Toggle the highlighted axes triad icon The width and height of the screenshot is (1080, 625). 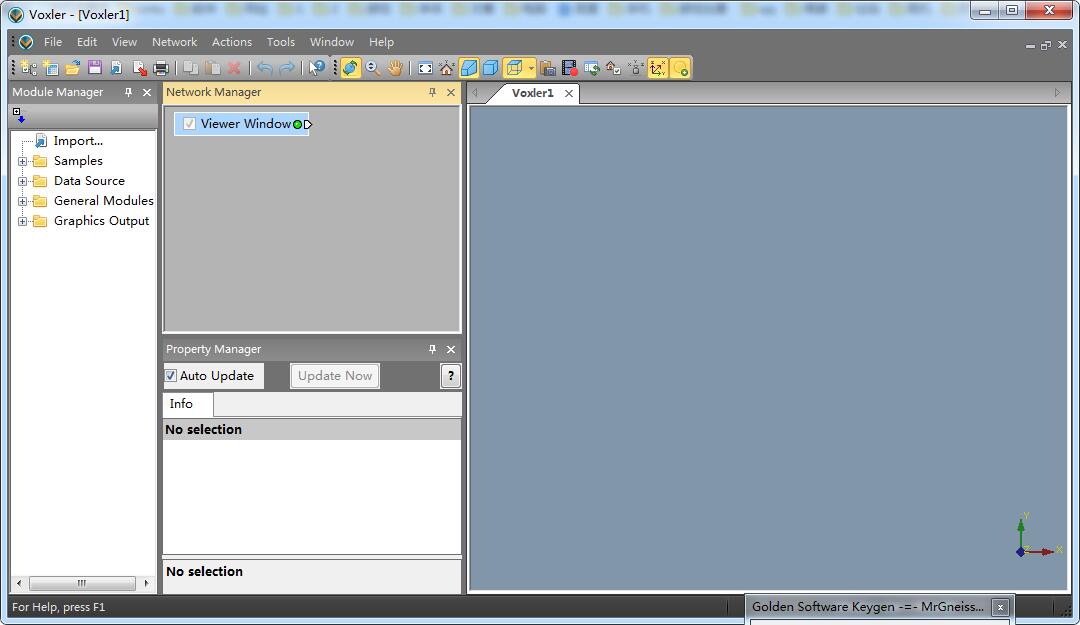point(658,68)
